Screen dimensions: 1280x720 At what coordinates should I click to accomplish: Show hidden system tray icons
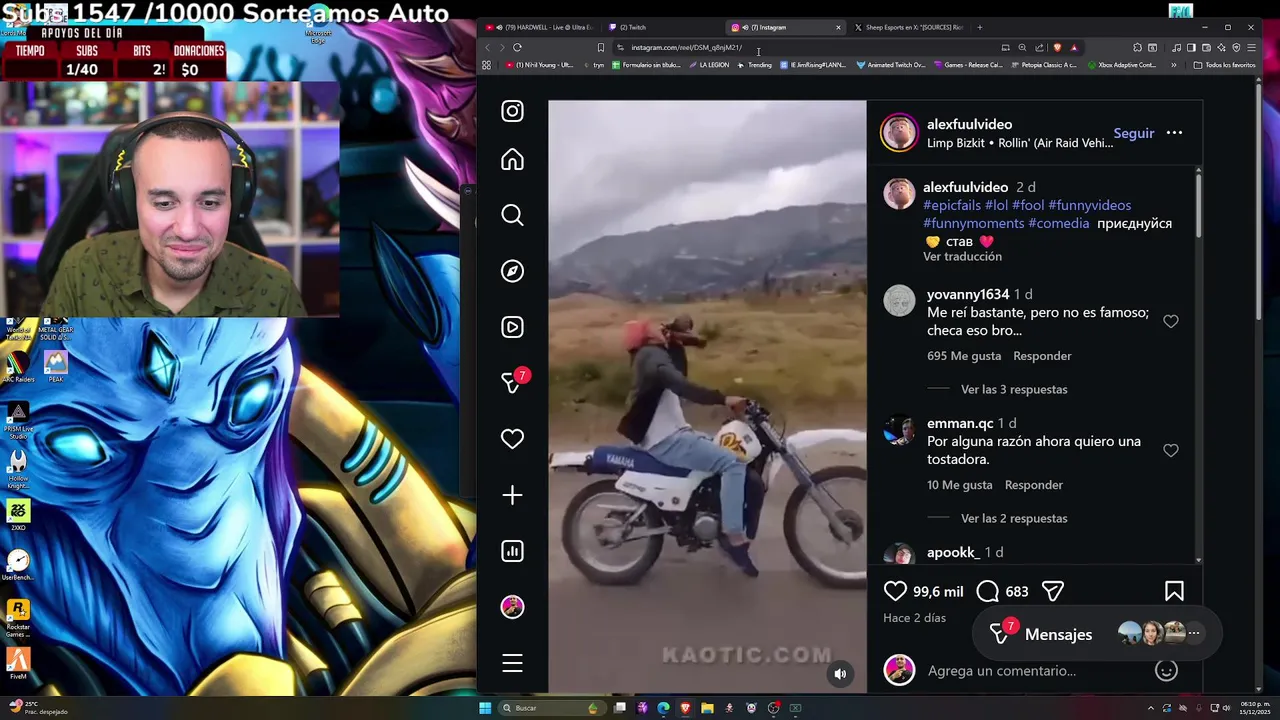(x=1150, y=708)
